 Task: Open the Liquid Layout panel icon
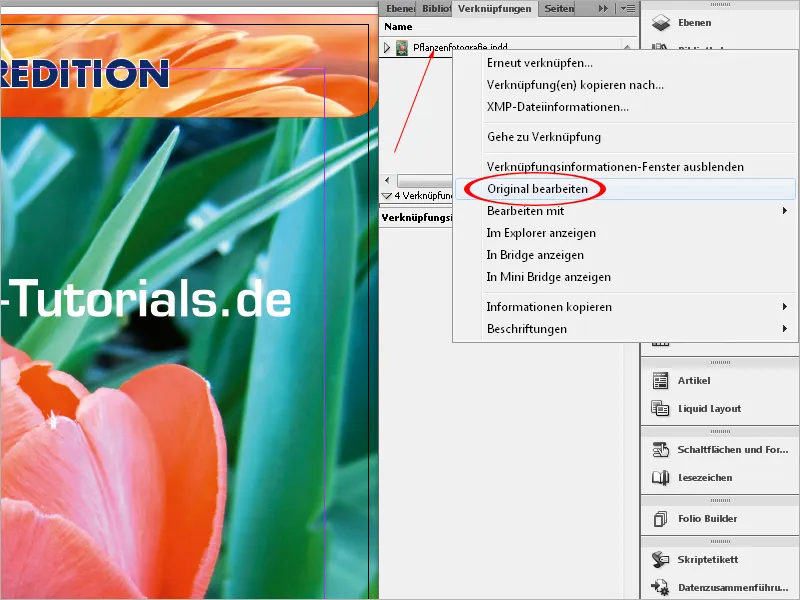coord(660,408)
